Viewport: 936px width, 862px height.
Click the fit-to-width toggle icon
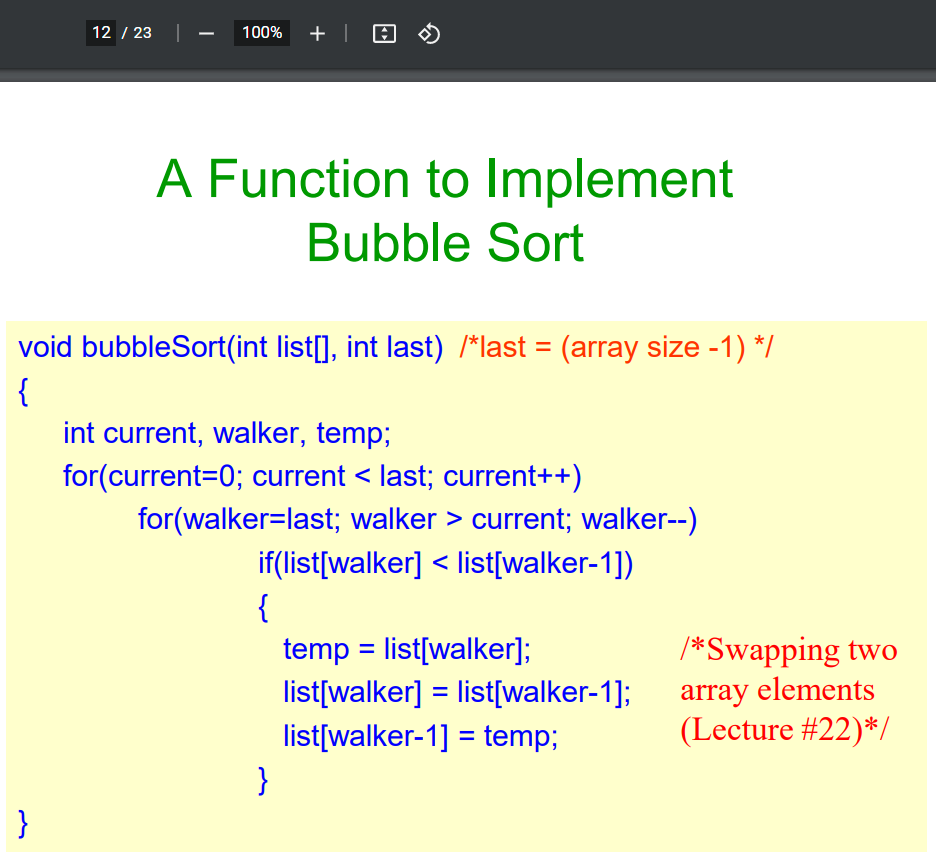pyautogui.click(x=384, y=33)
